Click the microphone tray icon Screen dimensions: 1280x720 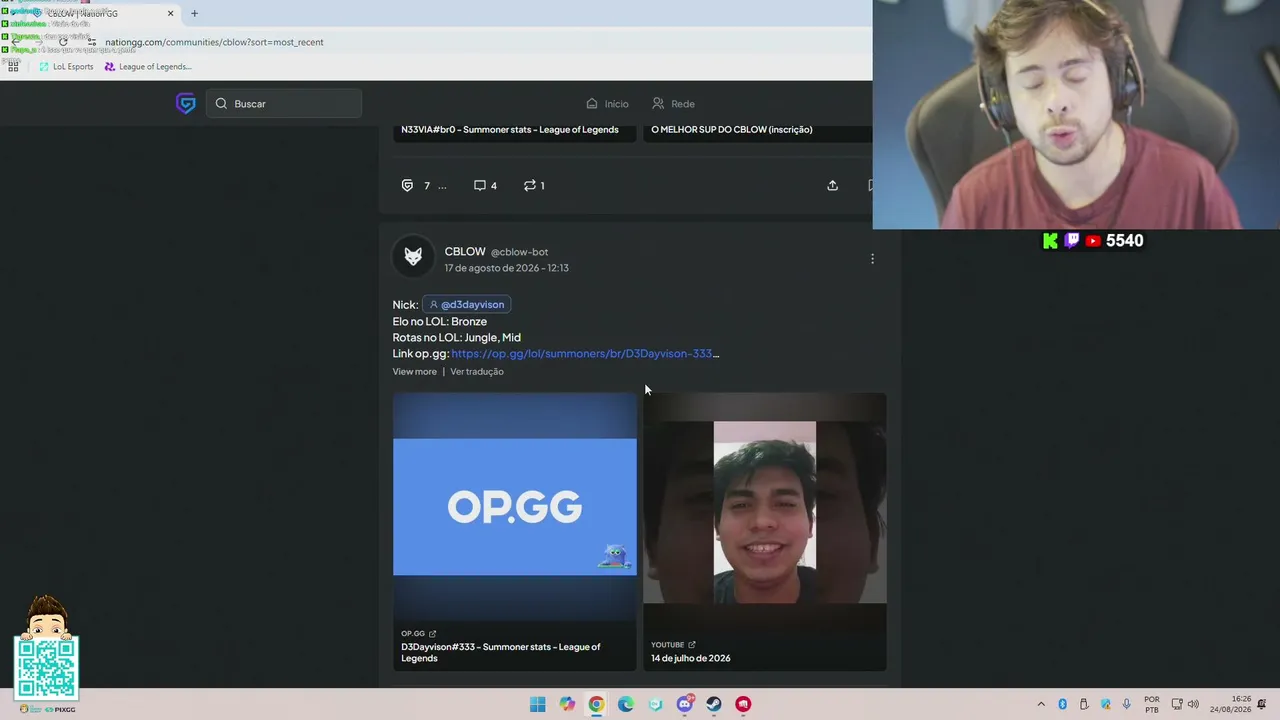tap(1127, 704)
